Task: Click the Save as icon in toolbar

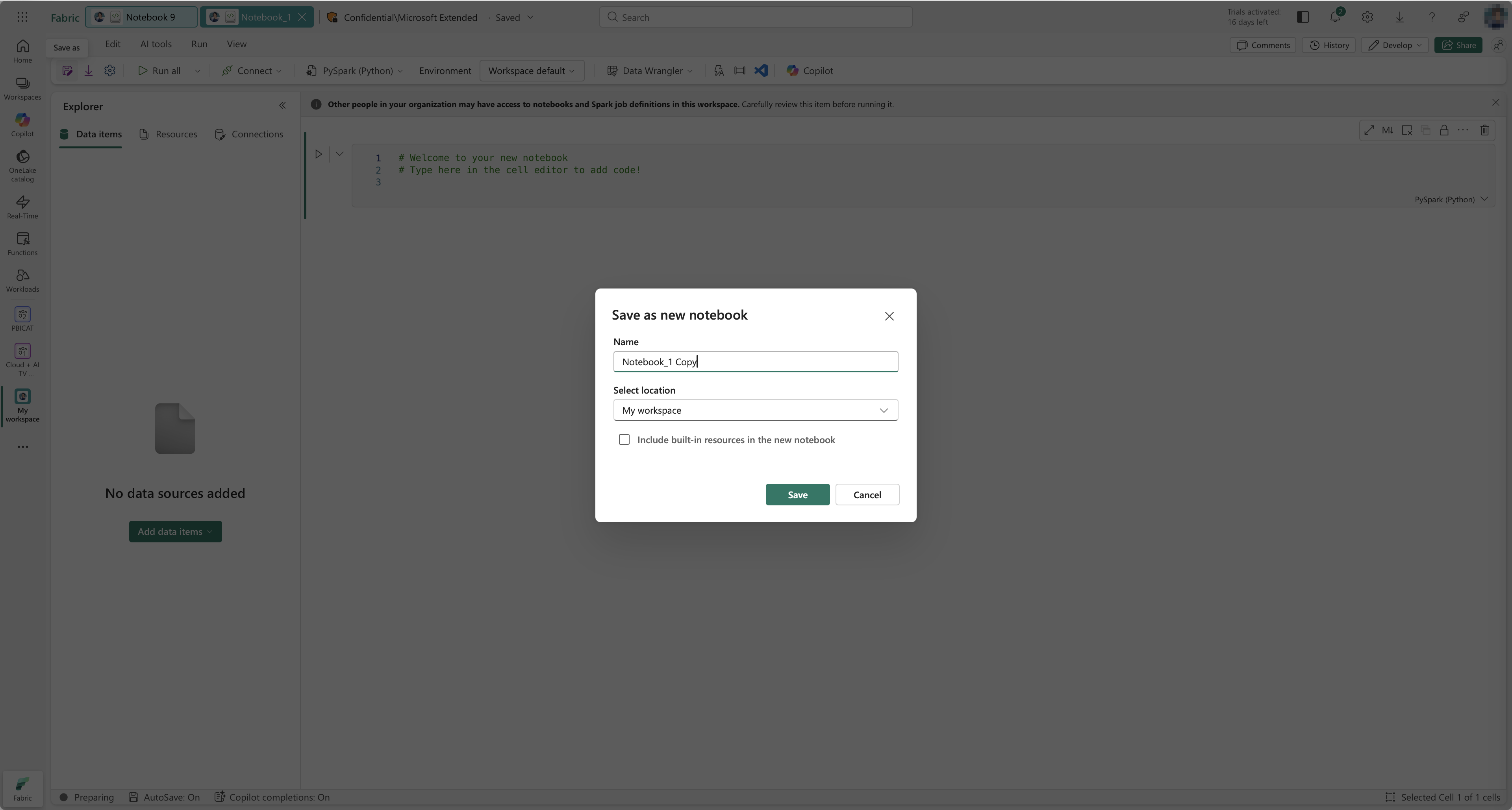Action: (x=67, y=71)
